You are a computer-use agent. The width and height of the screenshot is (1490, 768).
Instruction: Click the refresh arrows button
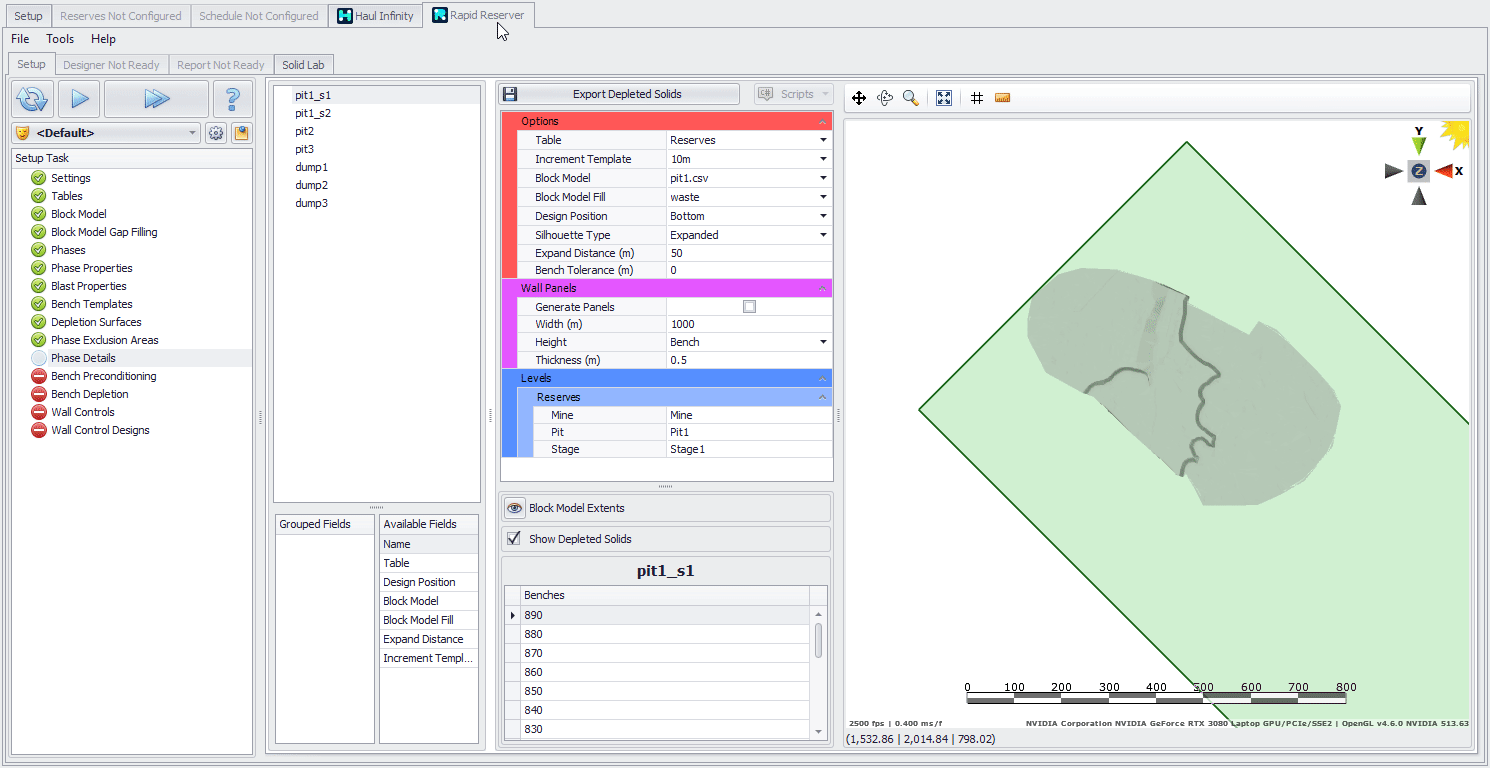coord(32,99)
